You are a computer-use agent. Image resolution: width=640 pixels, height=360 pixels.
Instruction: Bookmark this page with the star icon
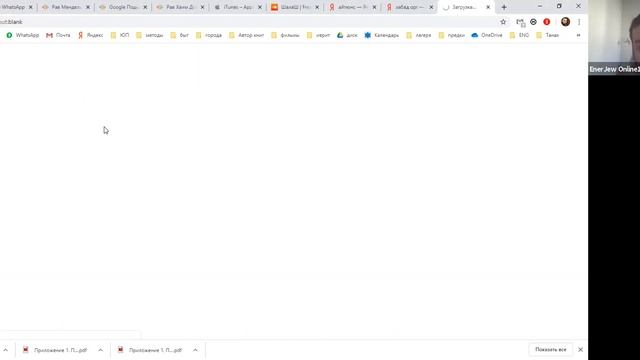click(x=503, y=22)
